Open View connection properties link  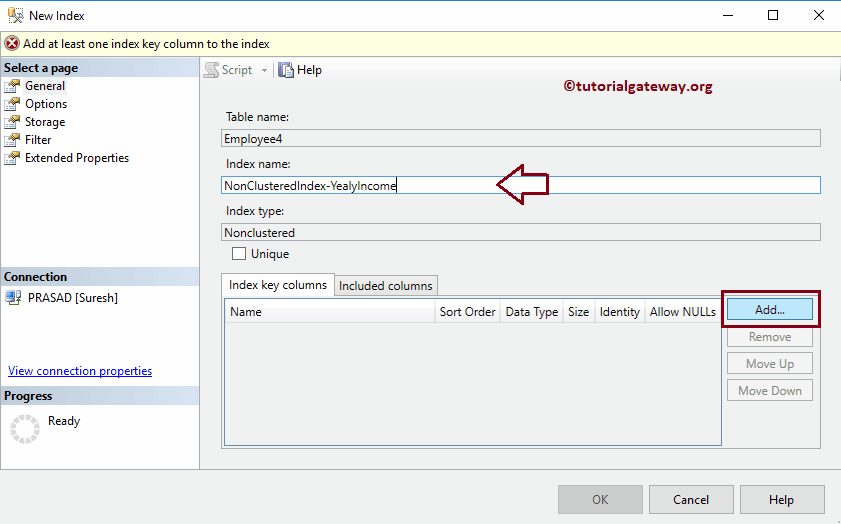[x=80, y=371]
